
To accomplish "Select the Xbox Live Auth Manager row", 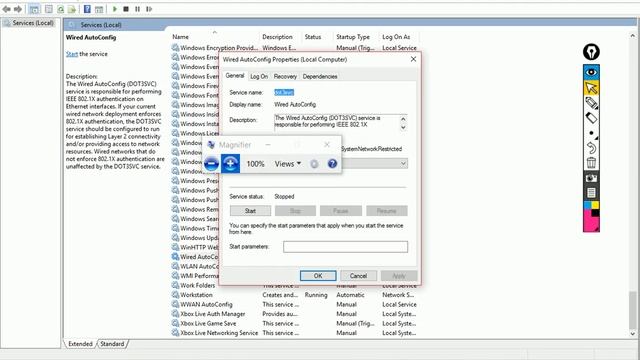I will pos(295,313).
